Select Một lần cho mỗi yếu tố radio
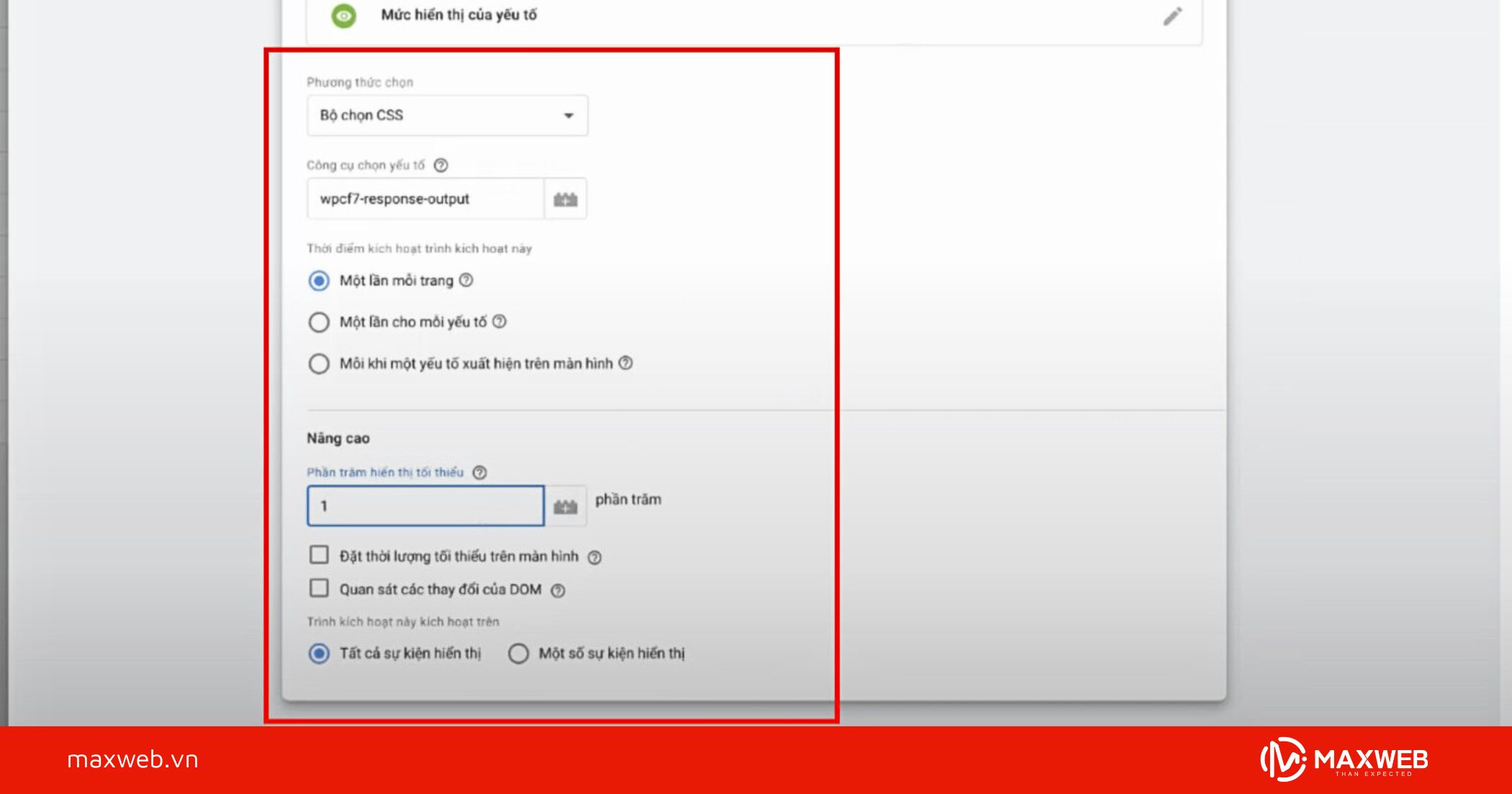The image size is (1512, 794). 319,322
